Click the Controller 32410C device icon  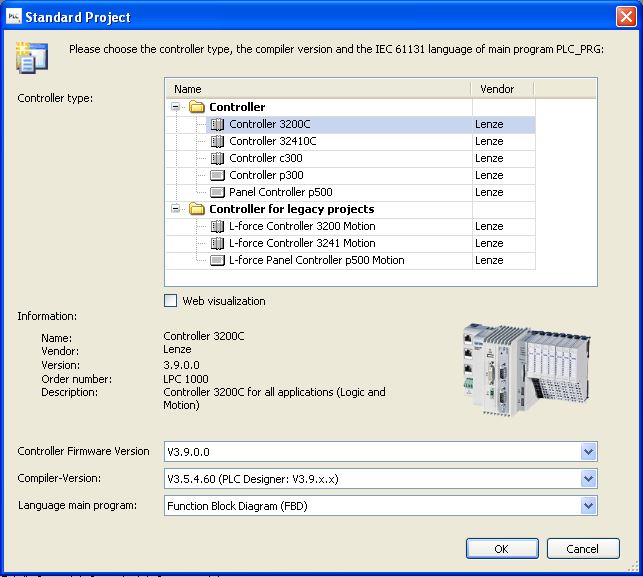pyautogui.click(x=217, y=141)
